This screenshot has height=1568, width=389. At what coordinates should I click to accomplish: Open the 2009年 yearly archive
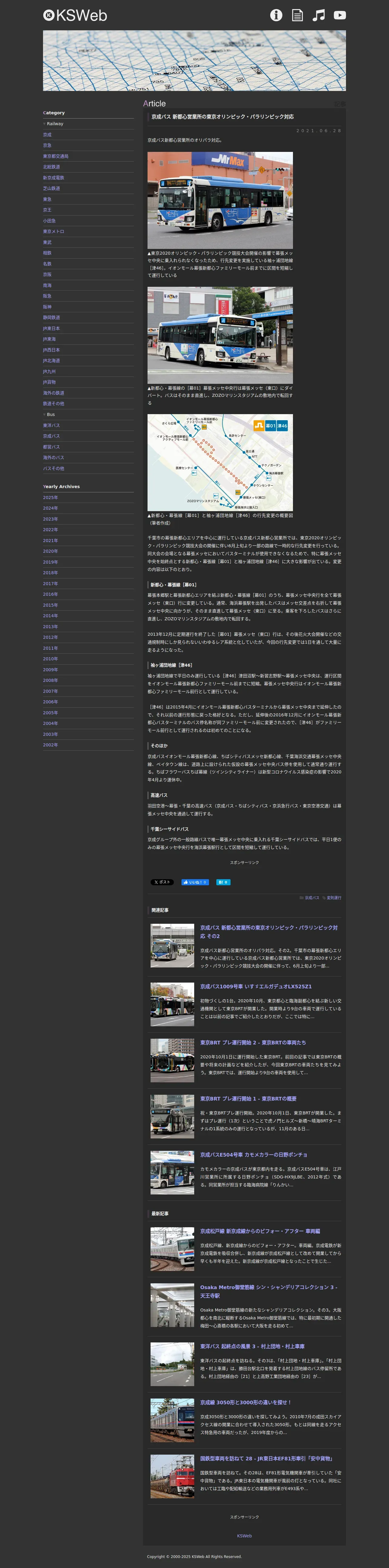click(x=51, y=670)
